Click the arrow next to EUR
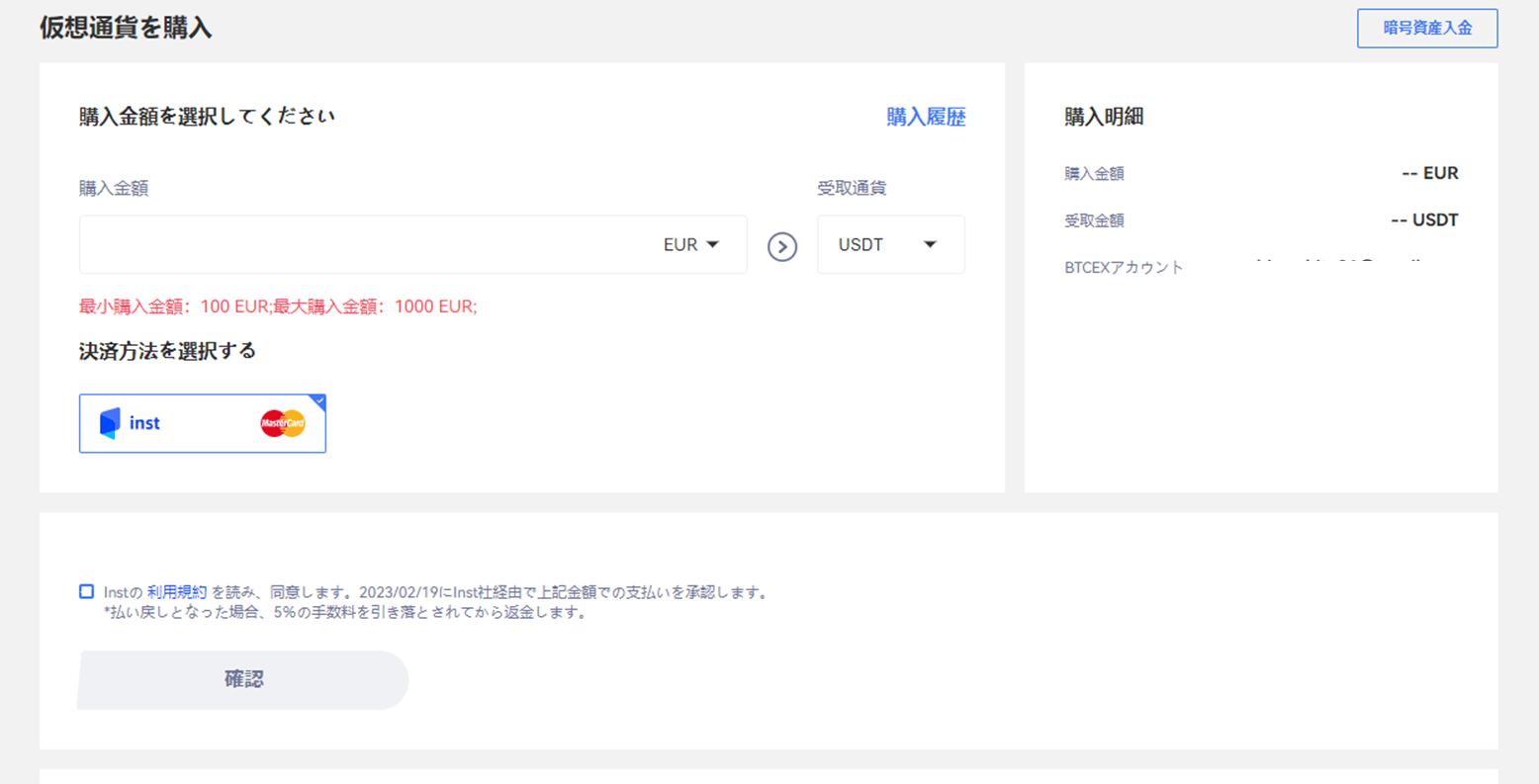This screenshot has height=784, width=1539. tap(713, 244)
